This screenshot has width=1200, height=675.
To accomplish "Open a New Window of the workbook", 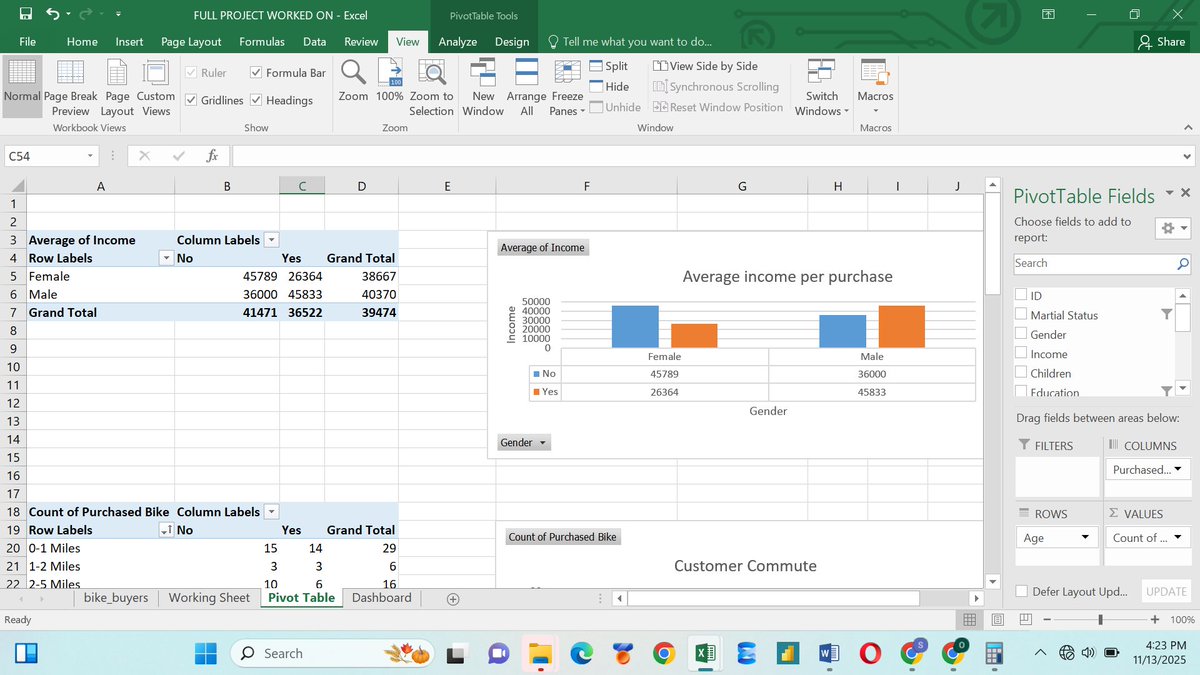I will 483,86.
